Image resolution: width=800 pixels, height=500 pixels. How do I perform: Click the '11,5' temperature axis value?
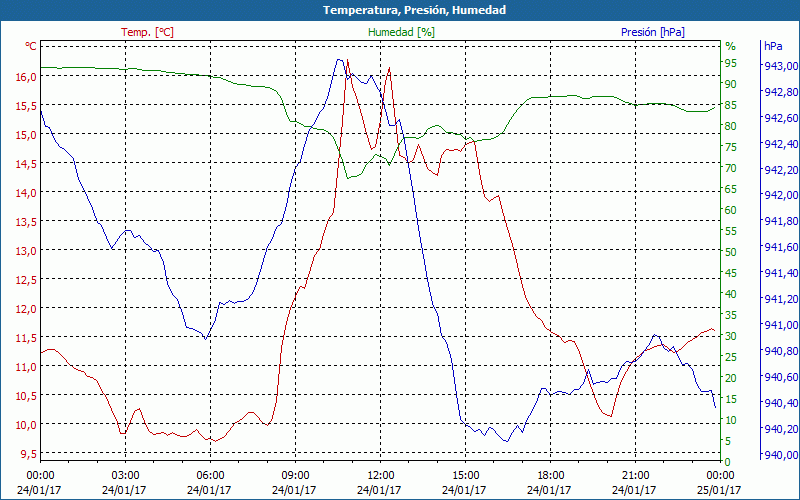27,338
